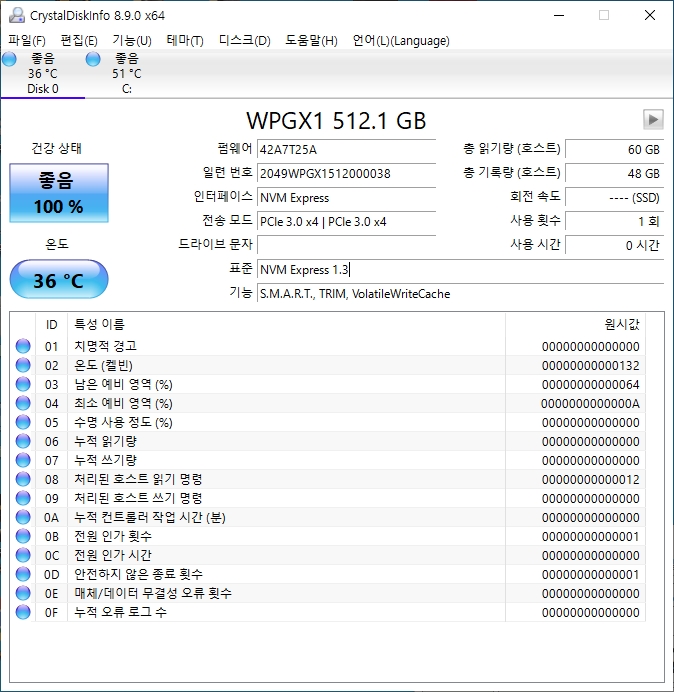Select the 치명적 경고 attribute row

tap(328, 346)
